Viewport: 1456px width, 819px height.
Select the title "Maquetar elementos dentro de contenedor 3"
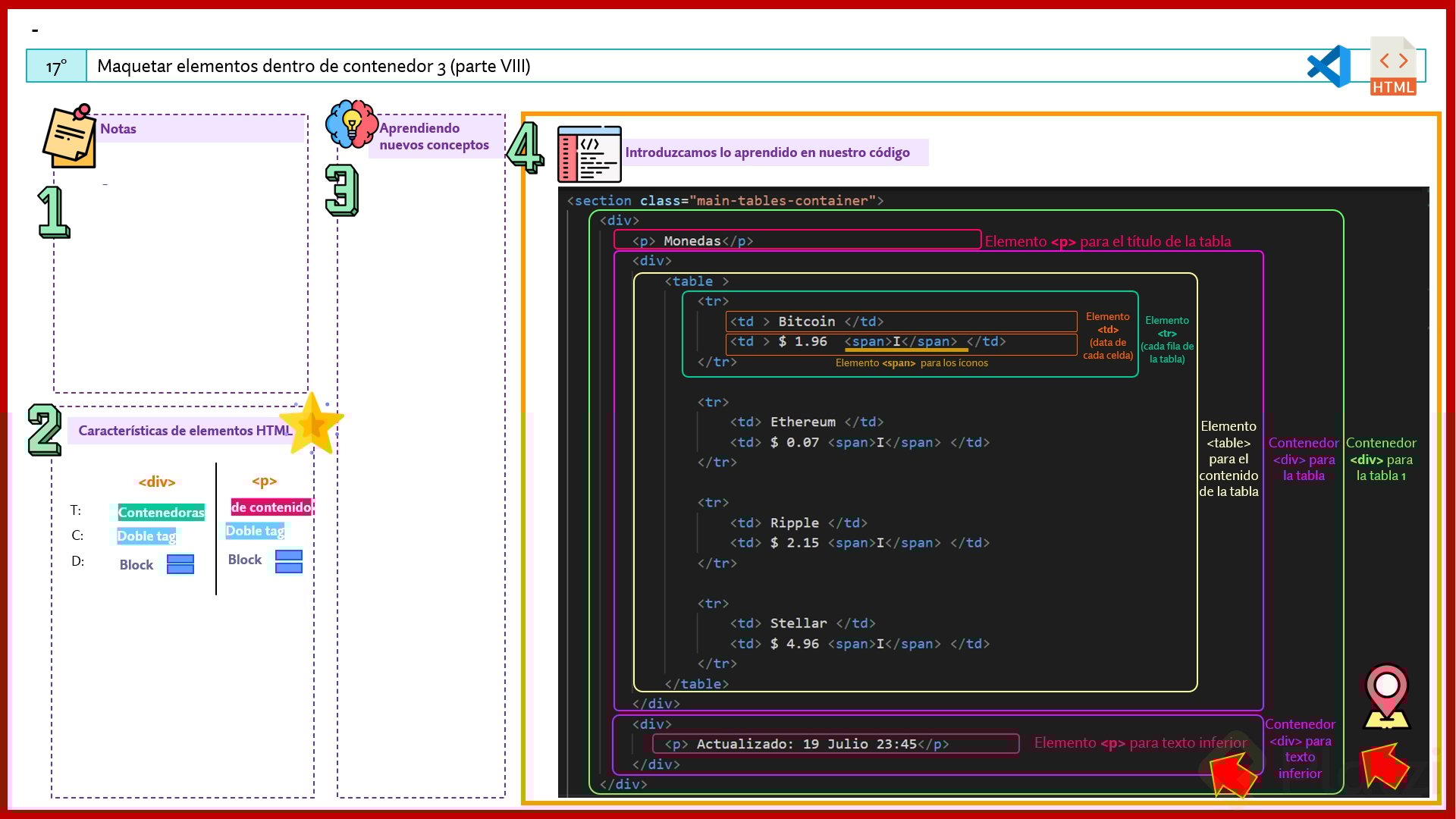(271, 66)
